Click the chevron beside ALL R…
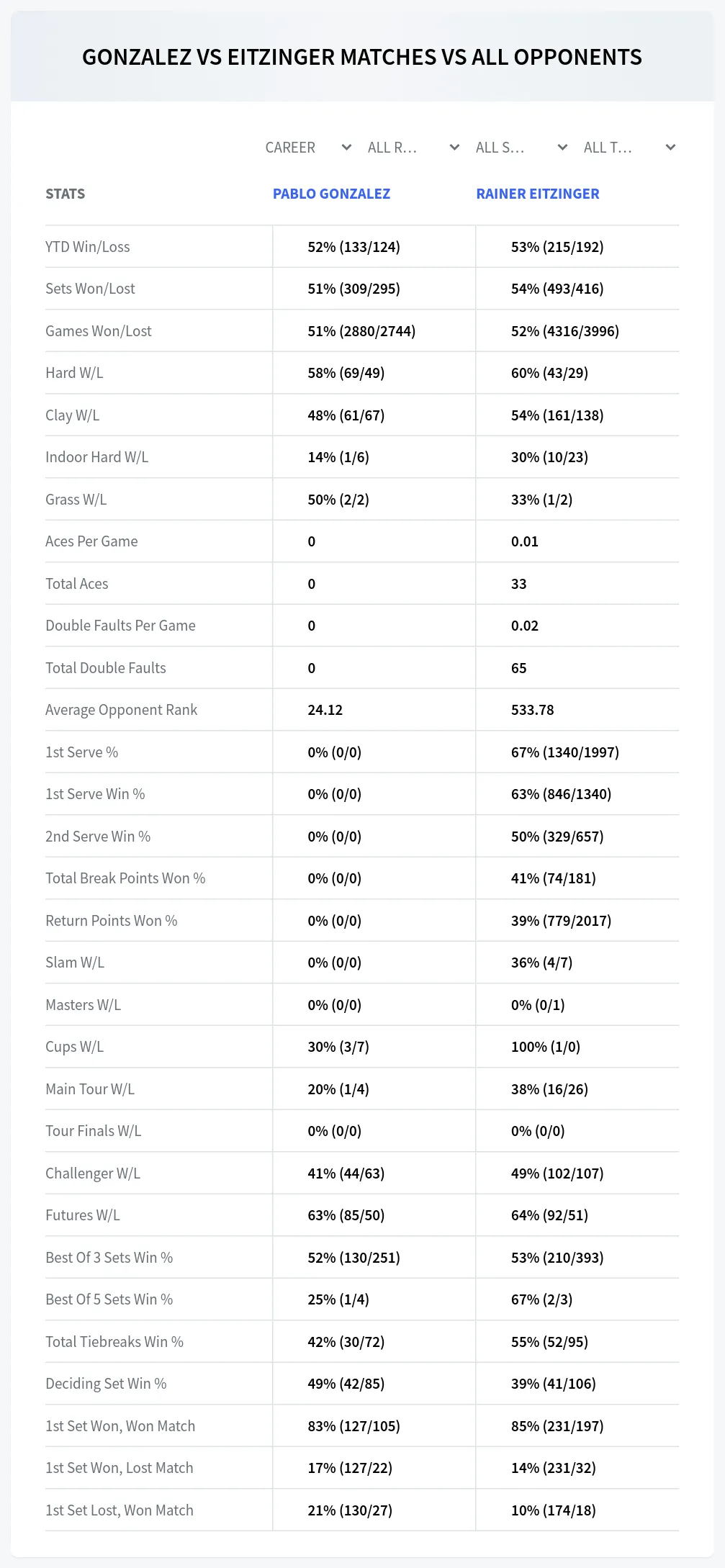This screenshot has height=1568, width=725. click(454, 148)
